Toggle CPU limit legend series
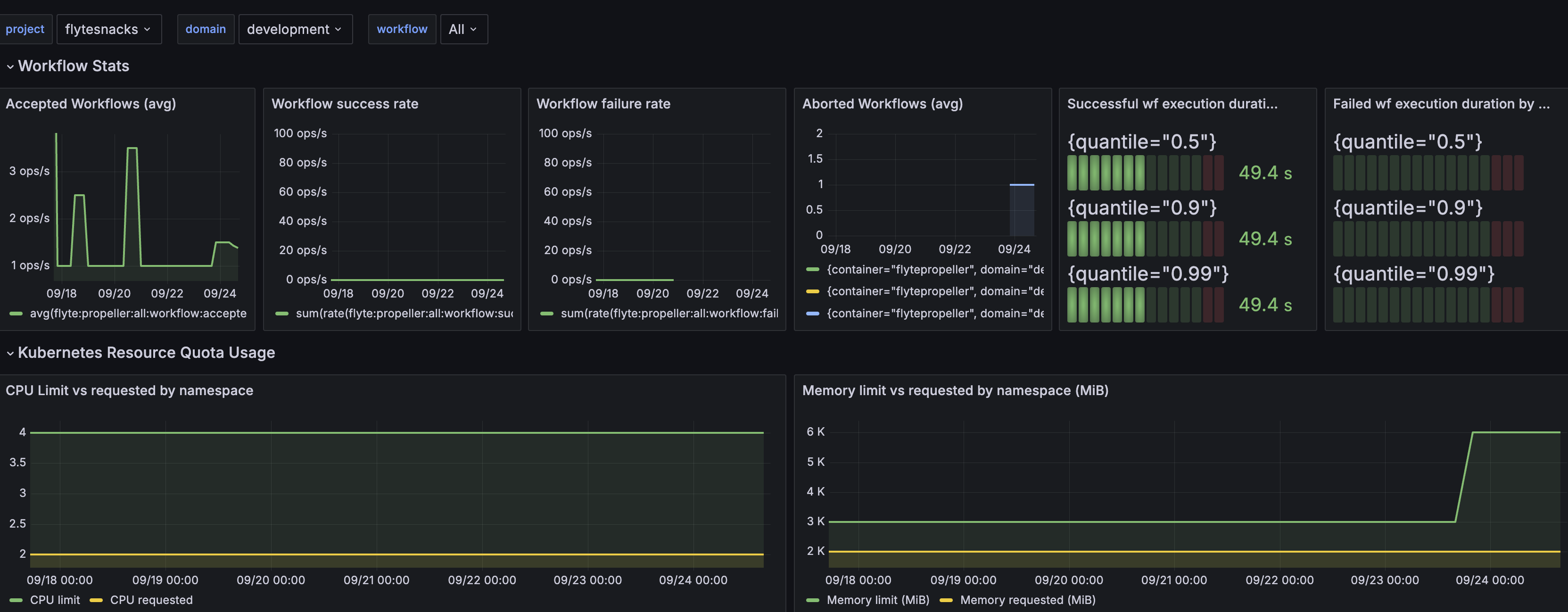 tap(55, 600)
